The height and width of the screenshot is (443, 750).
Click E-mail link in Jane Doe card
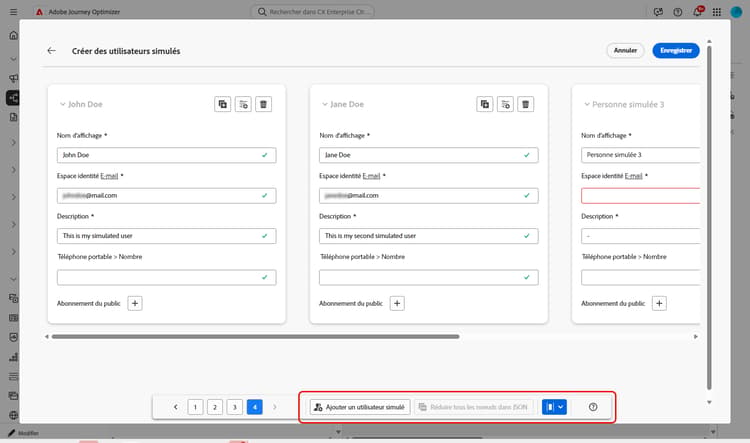tap(371, 176)
